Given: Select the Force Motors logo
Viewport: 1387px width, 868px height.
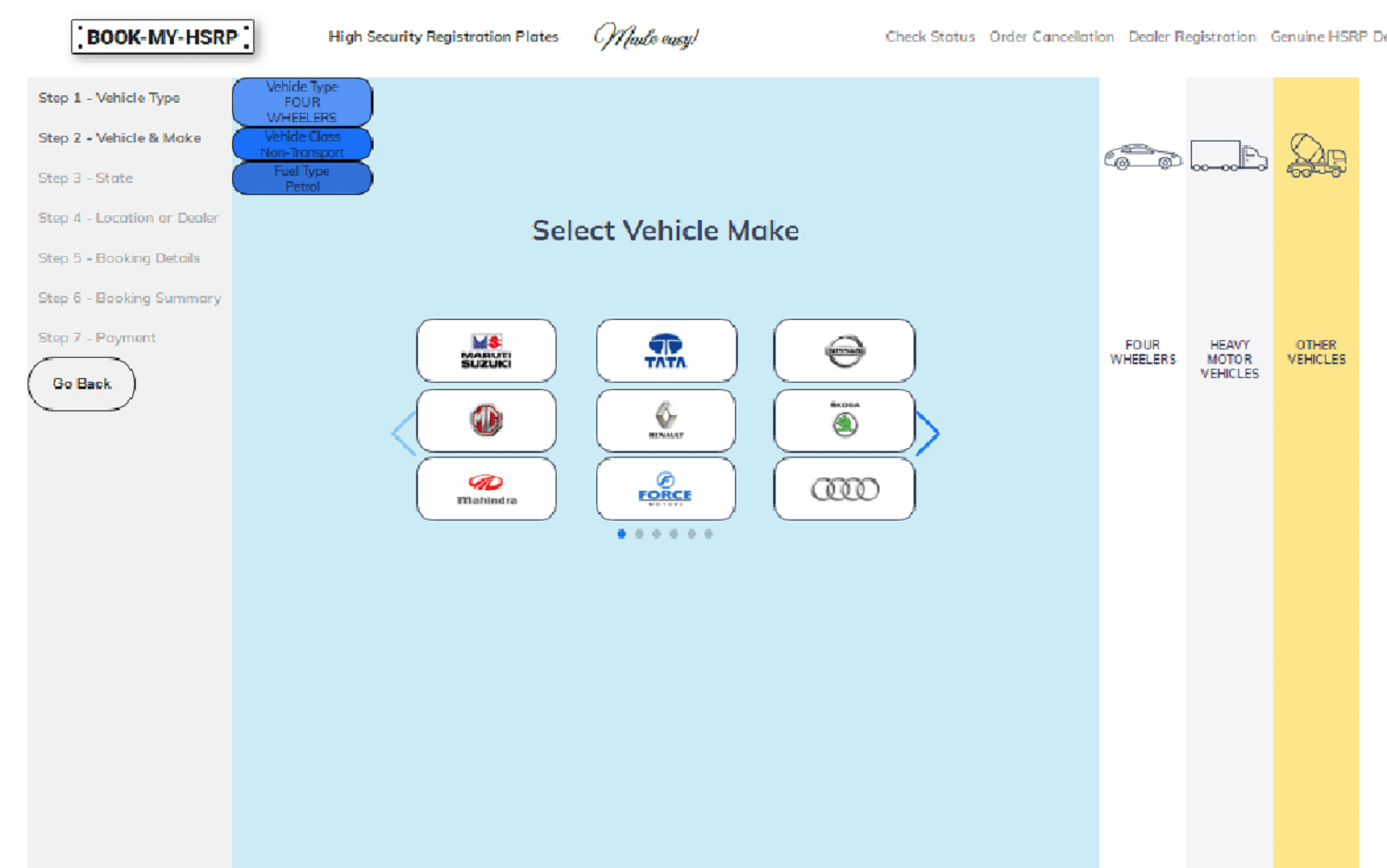Looking at the screenshot, I should [666, 489].
